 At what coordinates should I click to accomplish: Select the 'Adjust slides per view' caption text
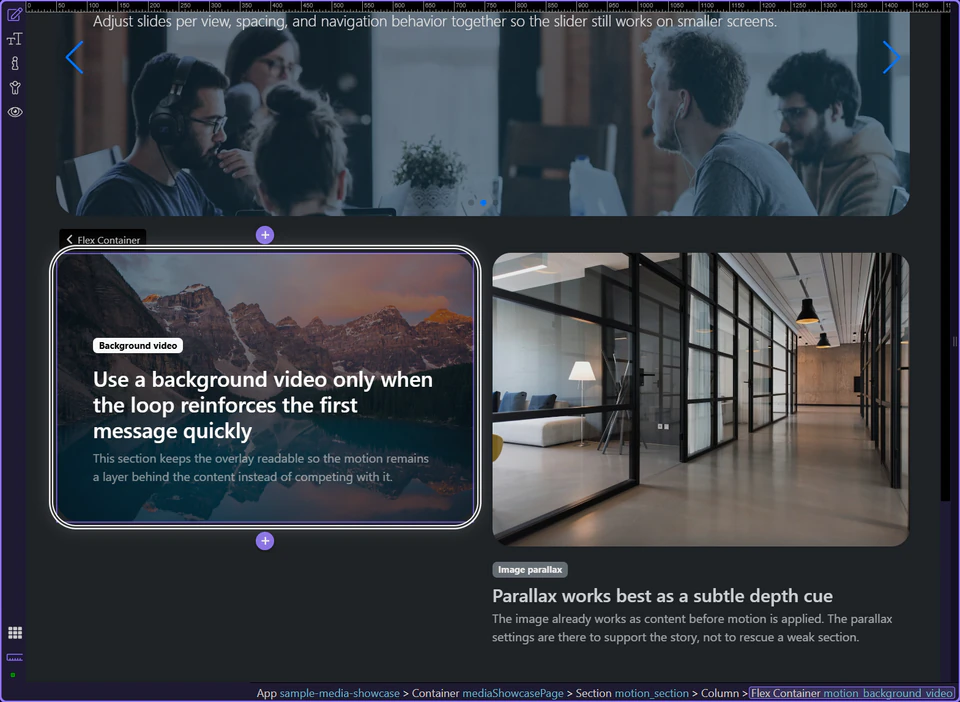435,21
